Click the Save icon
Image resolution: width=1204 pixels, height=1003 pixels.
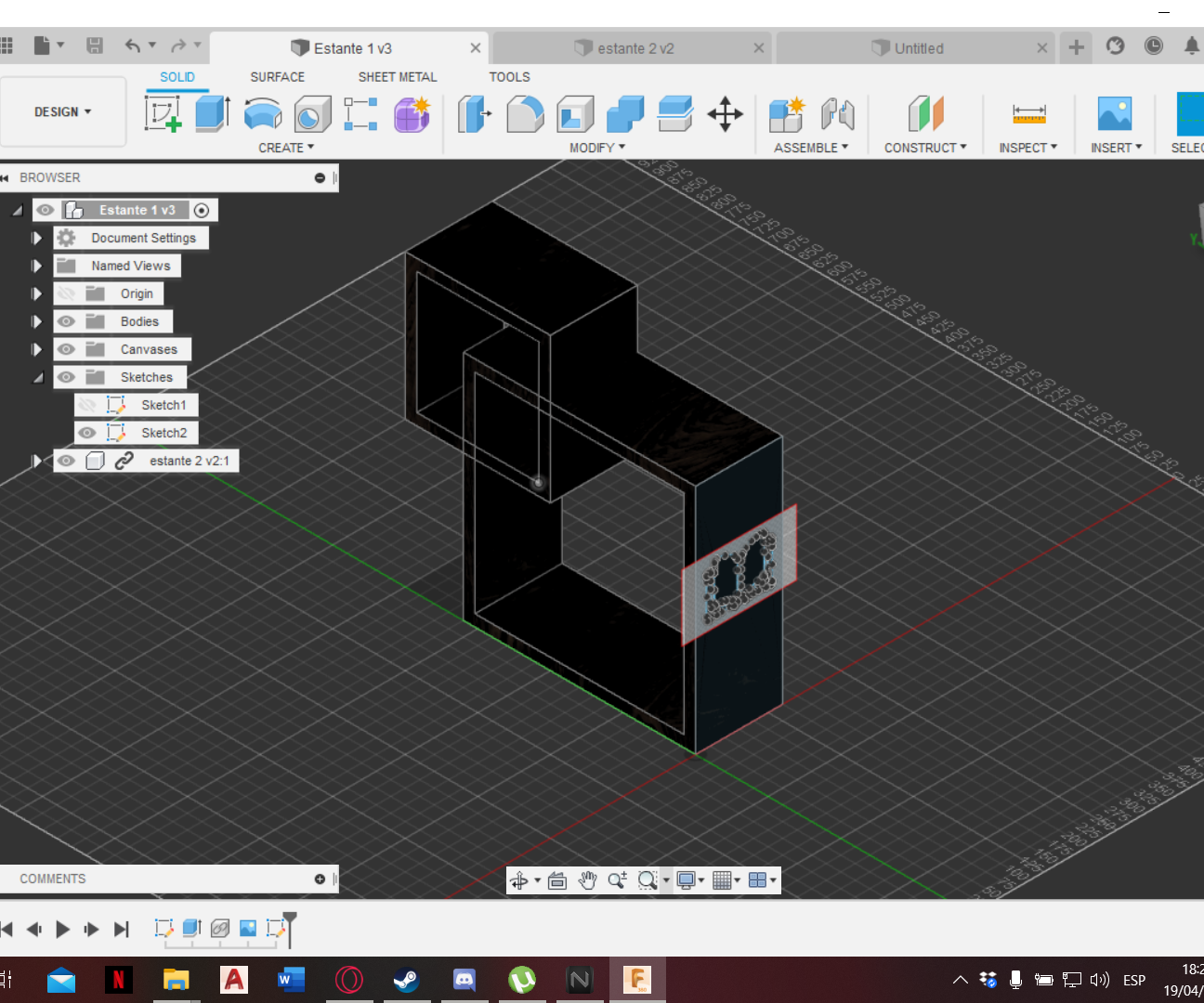95,46
